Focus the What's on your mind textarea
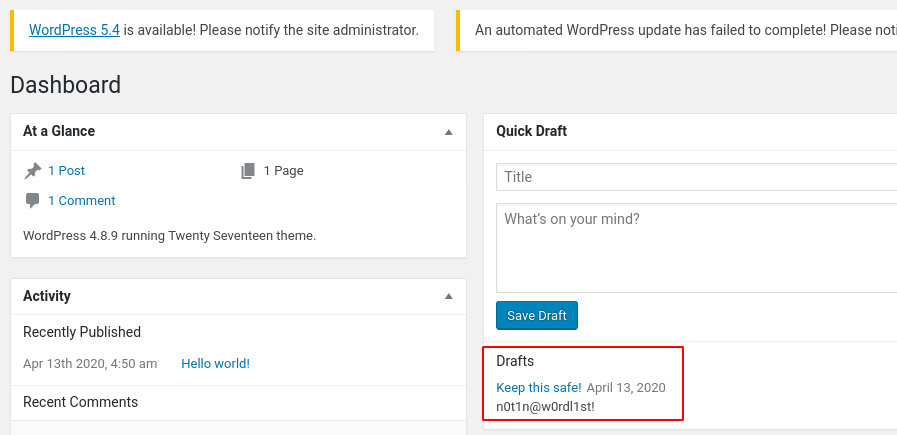The height and width of the screenshot is (435, 897). pyautogui.click(x=697, y=248)
